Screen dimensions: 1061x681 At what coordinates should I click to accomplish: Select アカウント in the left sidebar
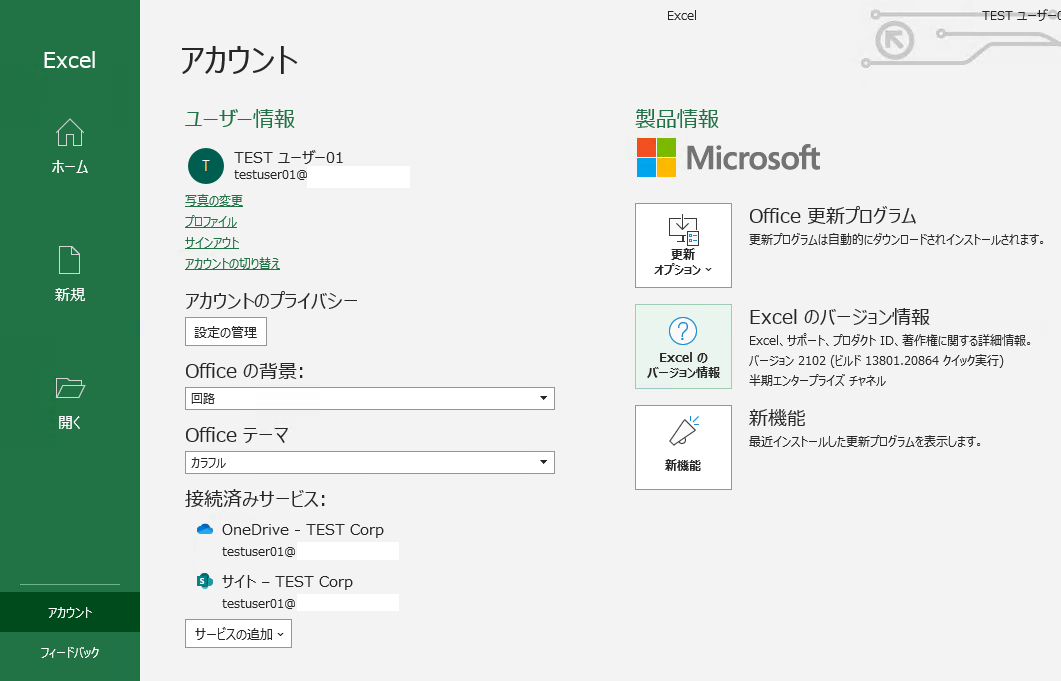coord(70,612)
